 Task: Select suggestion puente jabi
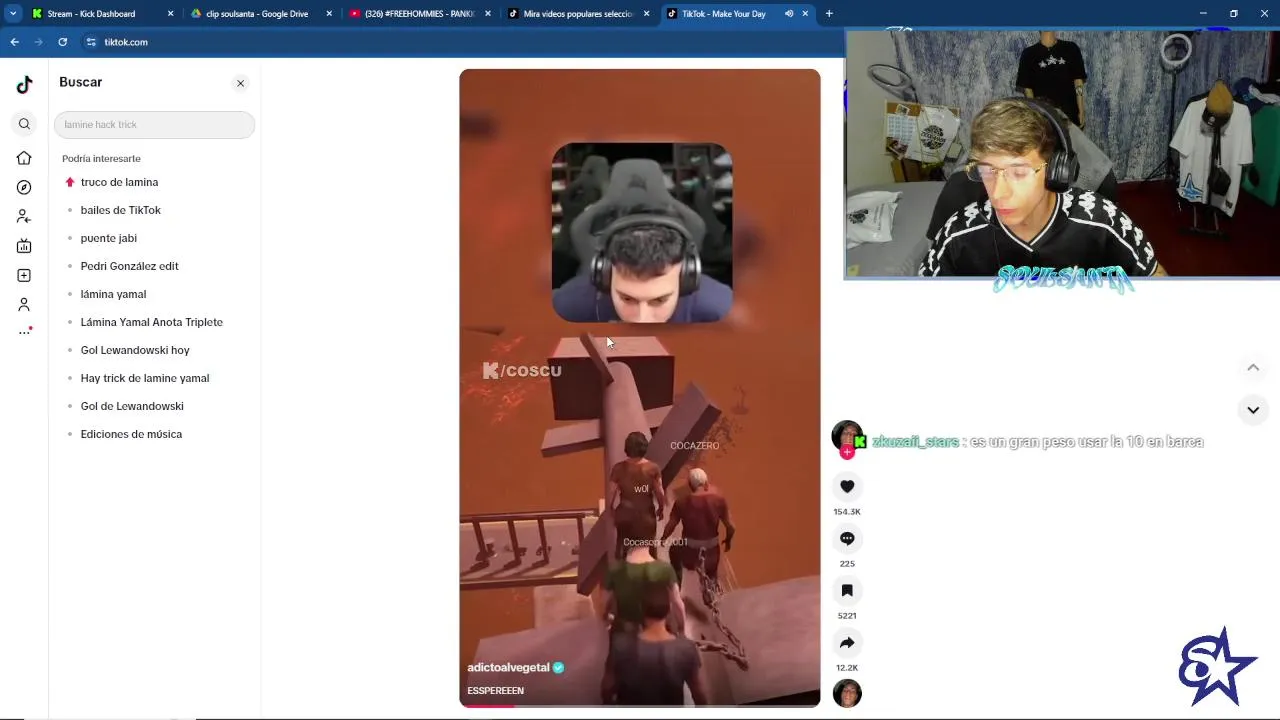108,238
